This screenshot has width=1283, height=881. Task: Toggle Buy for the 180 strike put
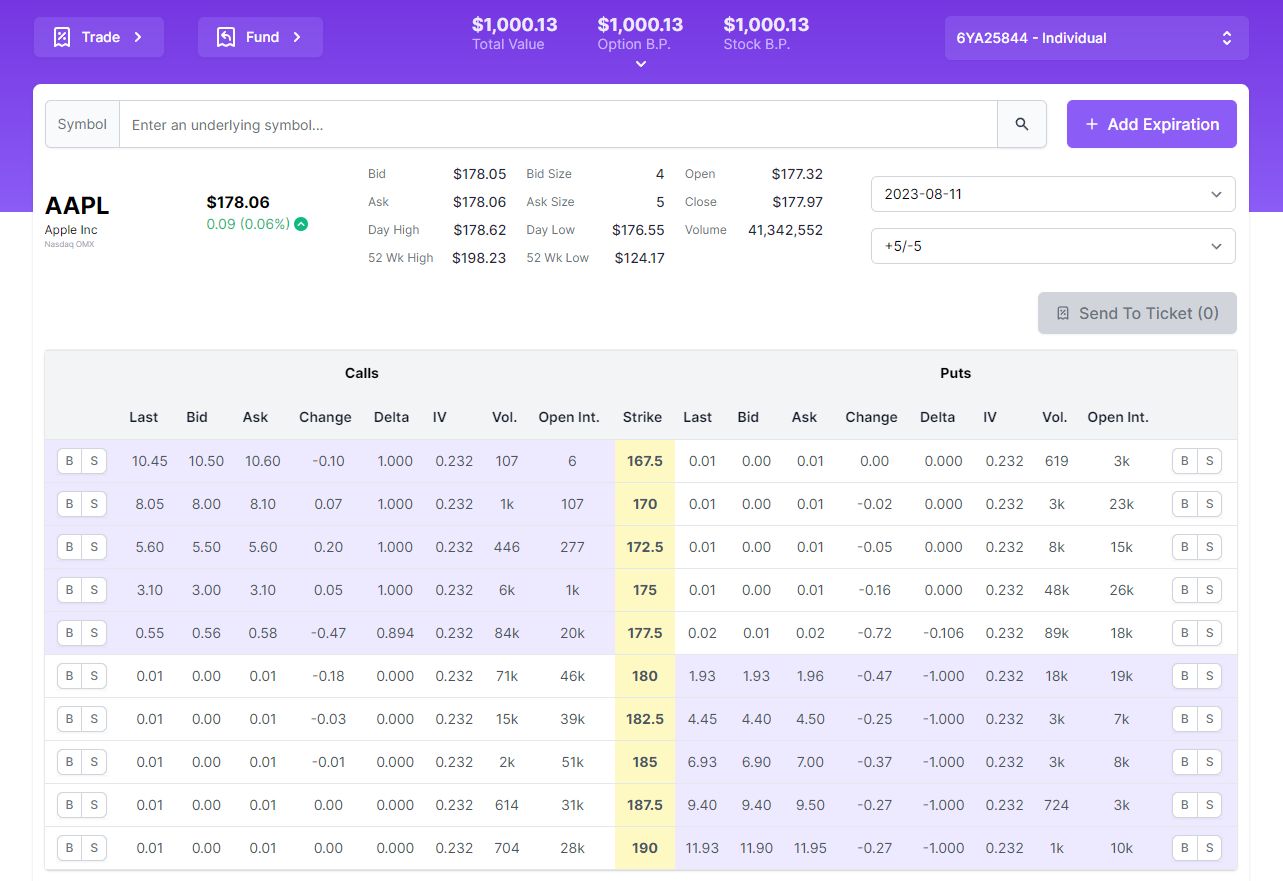tap(1184, 677)
